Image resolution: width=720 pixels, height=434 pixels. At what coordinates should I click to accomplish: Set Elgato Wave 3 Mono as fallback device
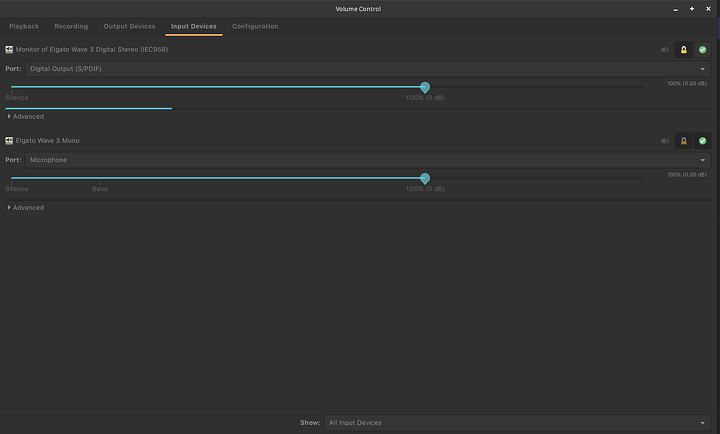[702, 141]
